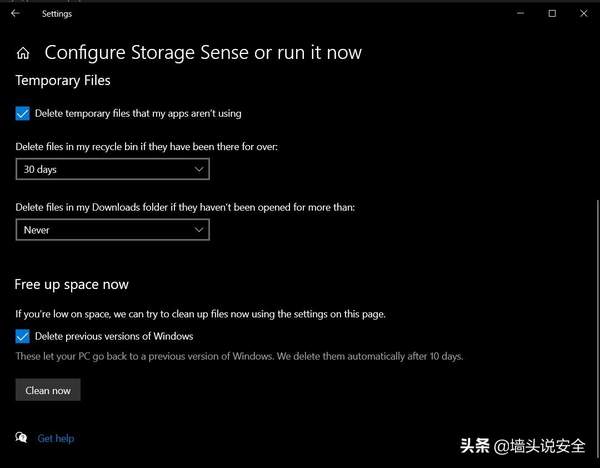Click the chevron arrow on the Never combo box
This screenshot has height=468, width=600.
197,230
